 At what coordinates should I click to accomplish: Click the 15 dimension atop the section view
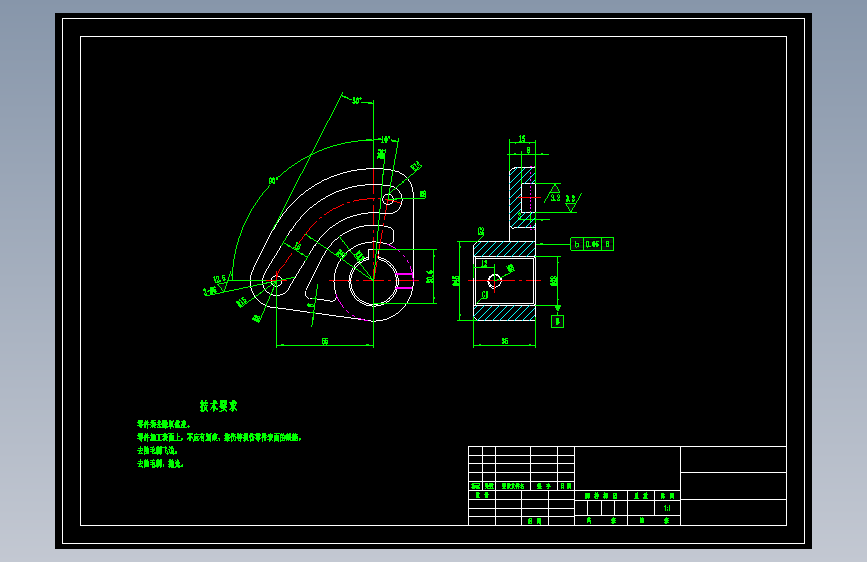pos(521,139)
